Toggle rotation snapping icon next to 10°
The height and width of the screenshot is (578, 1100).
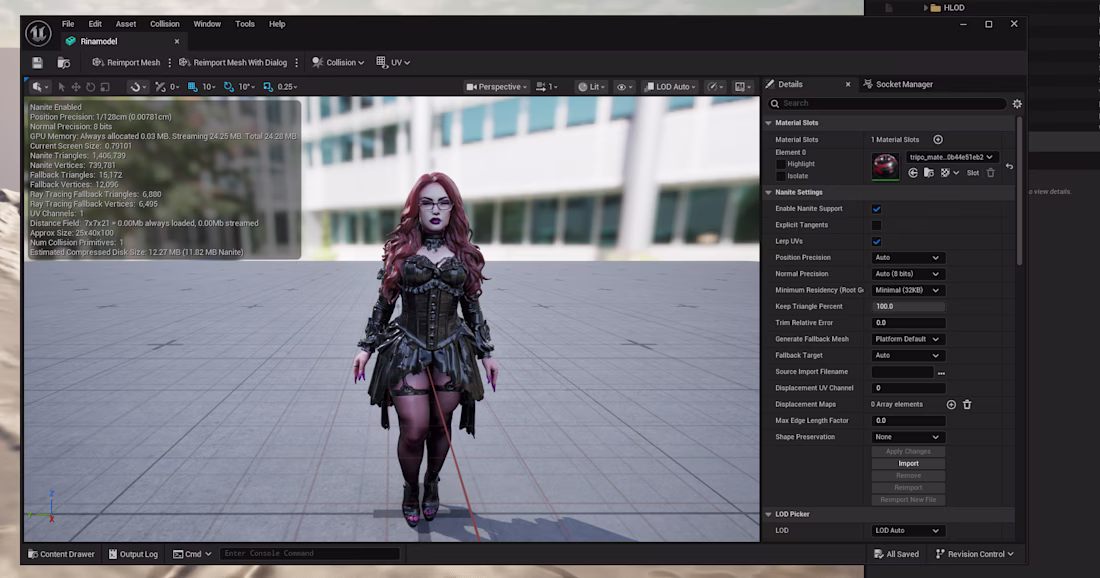[229, 87]
